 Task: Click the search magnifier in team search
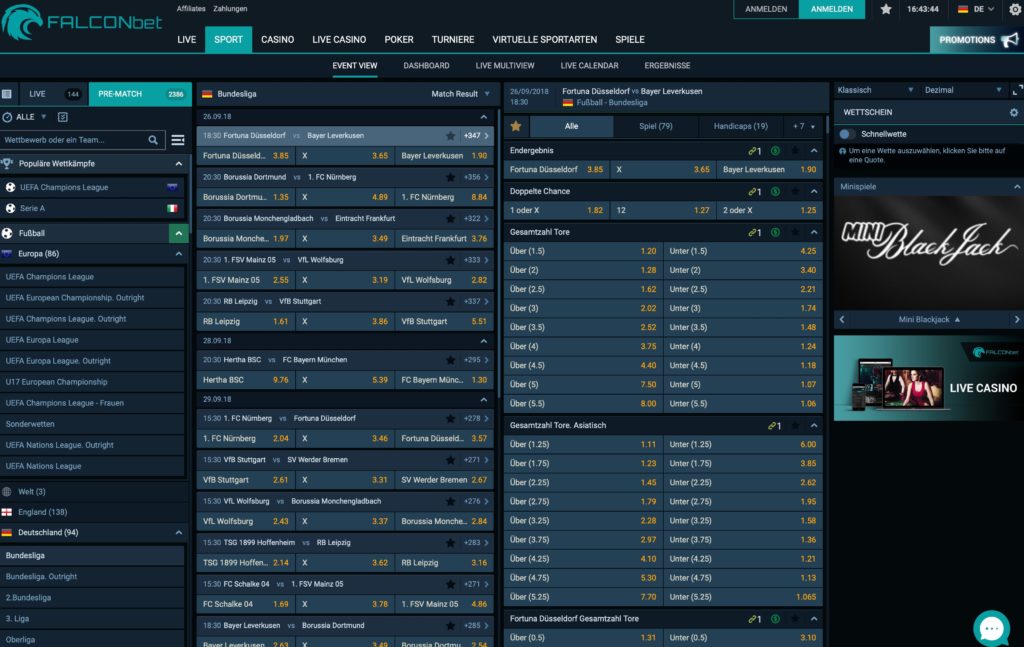point(153,140)
